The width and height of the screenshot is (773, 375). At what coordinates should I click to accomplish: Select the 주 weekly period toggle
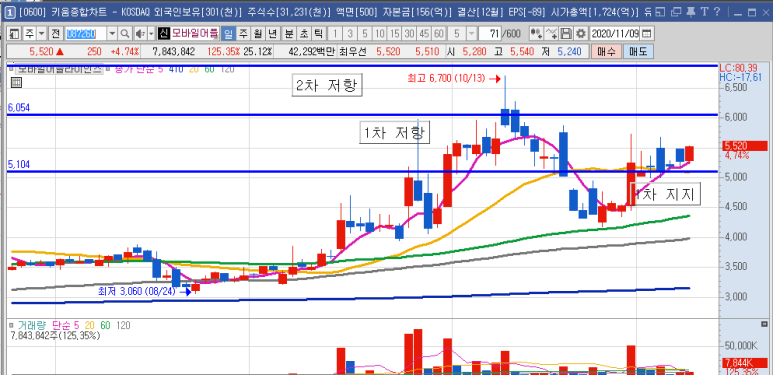243,34
